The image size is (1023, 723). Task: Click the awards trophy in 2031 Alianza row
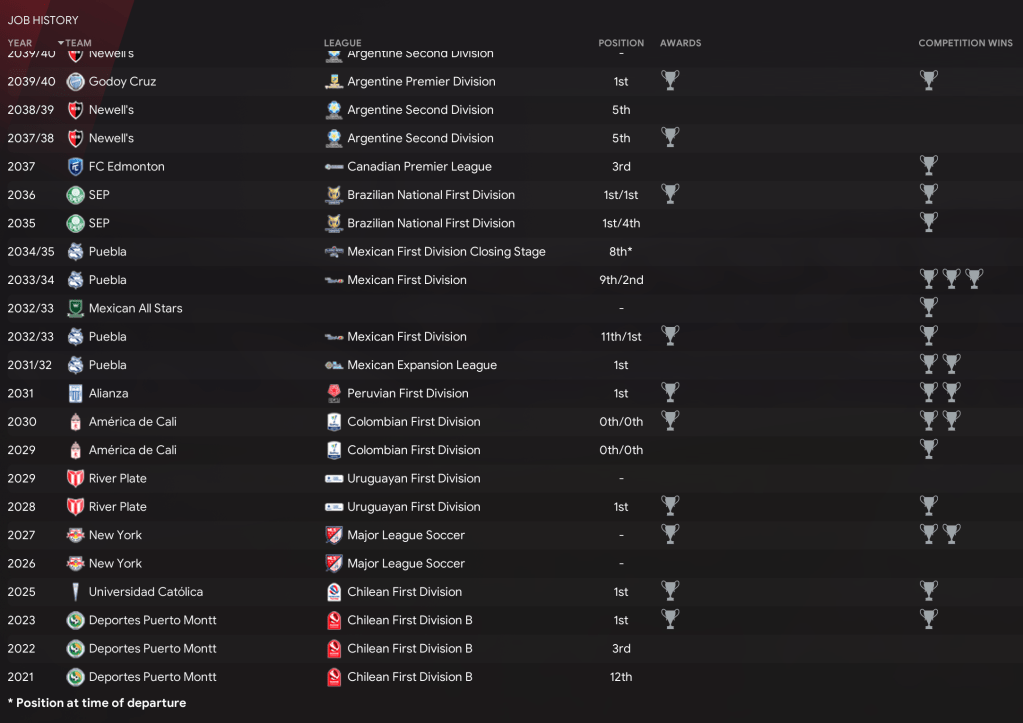coord(670,393)
